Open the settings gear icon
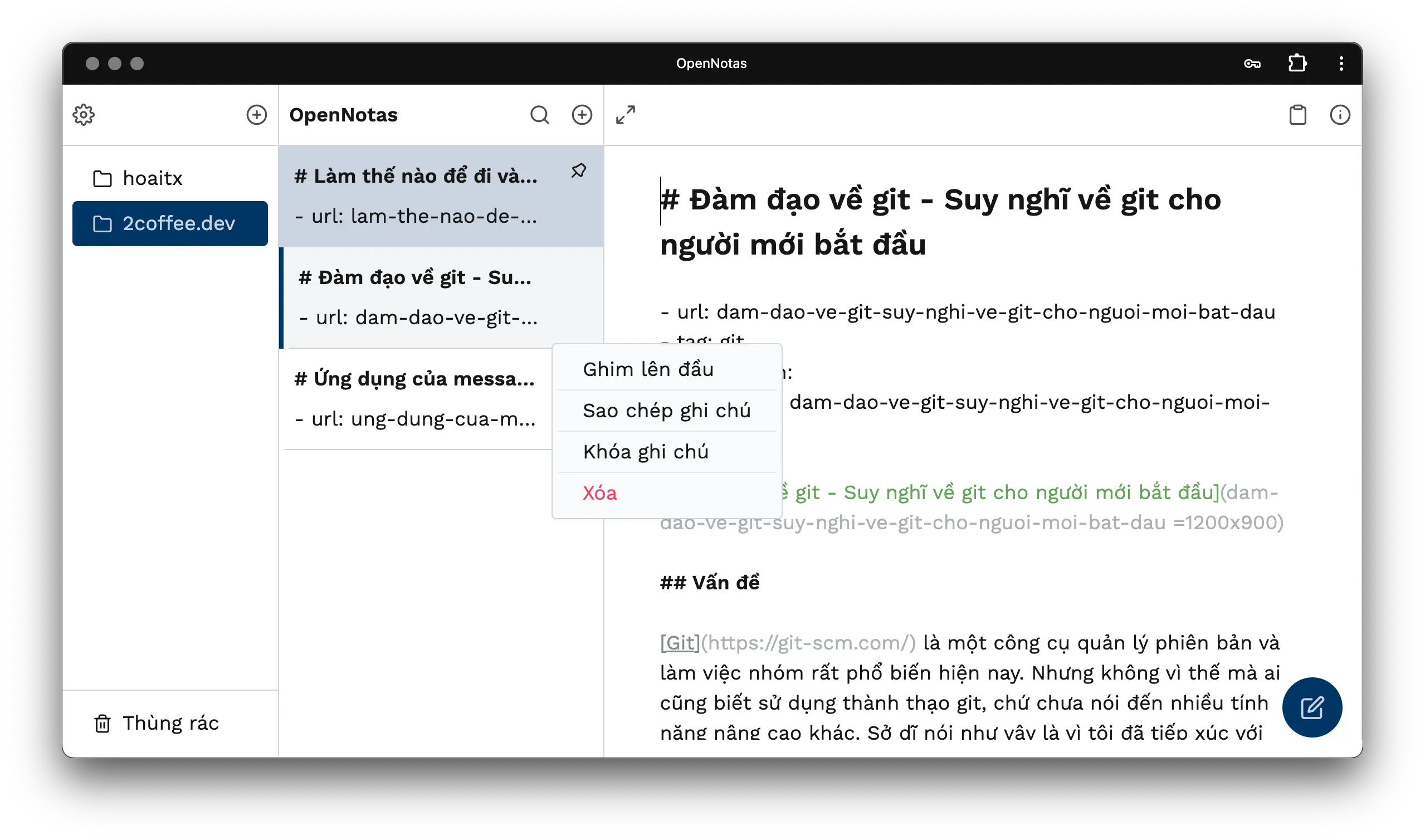 (x=84, y=114)
